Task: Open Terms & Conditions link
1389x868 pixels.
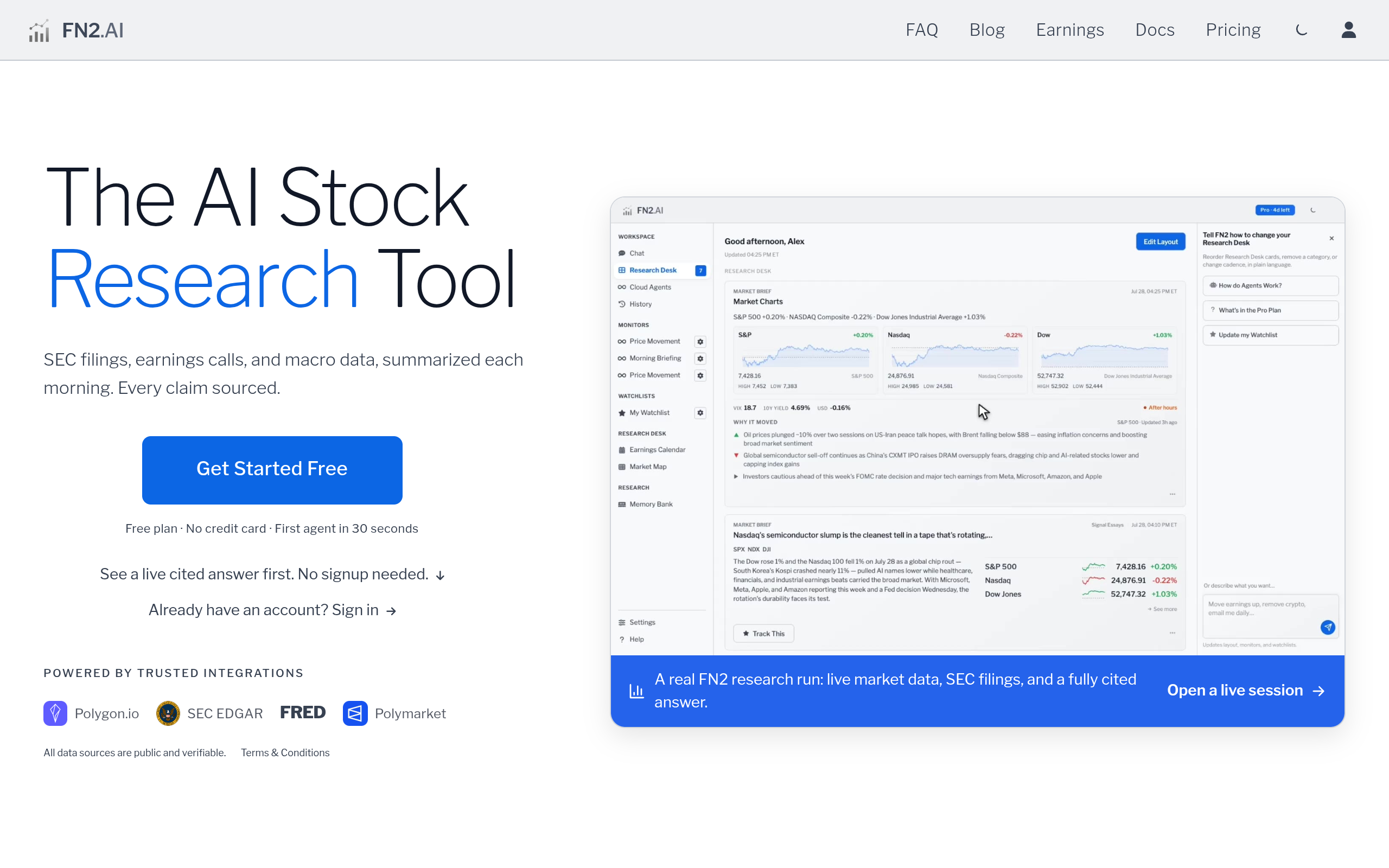Action: (x=285, y=752)
